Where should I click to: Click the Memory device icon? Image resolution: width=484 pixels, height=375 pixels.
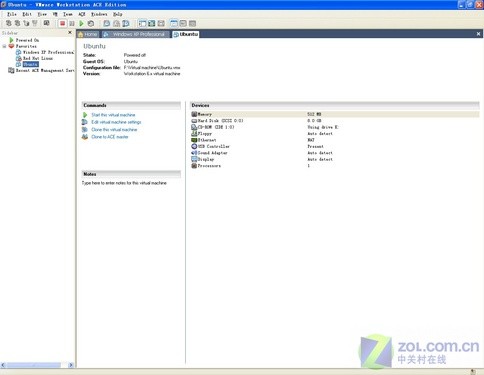[x=194, y=114]
